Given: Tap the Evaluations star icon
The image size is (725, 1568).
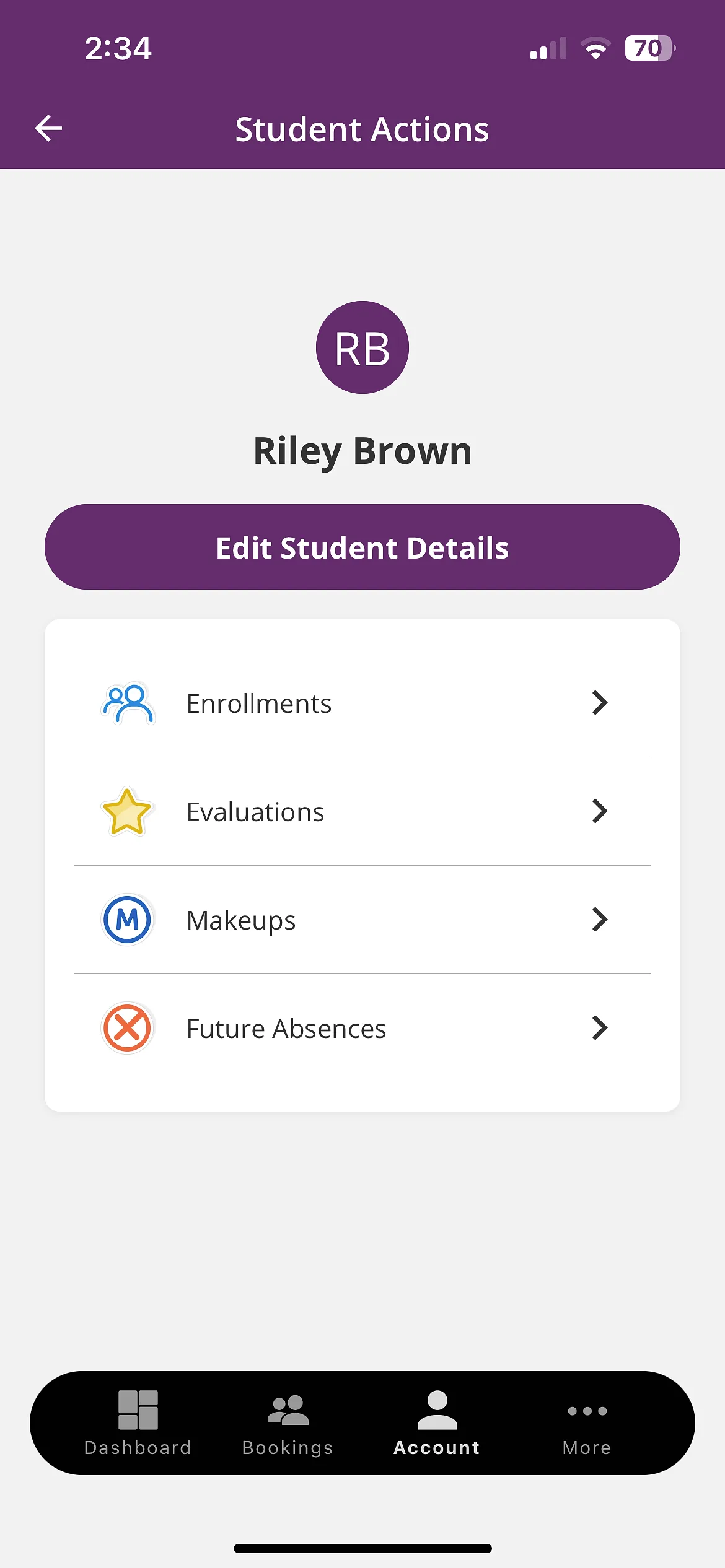Looking at the screenshot, I should click(127, 812).
